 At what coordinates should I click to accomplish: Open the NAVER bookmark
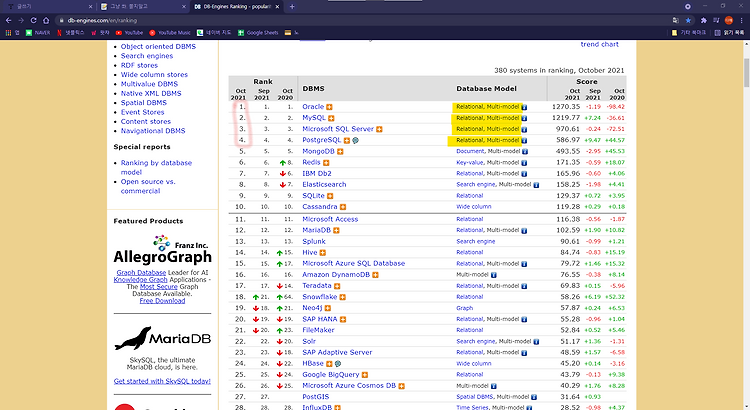[38, 33]
